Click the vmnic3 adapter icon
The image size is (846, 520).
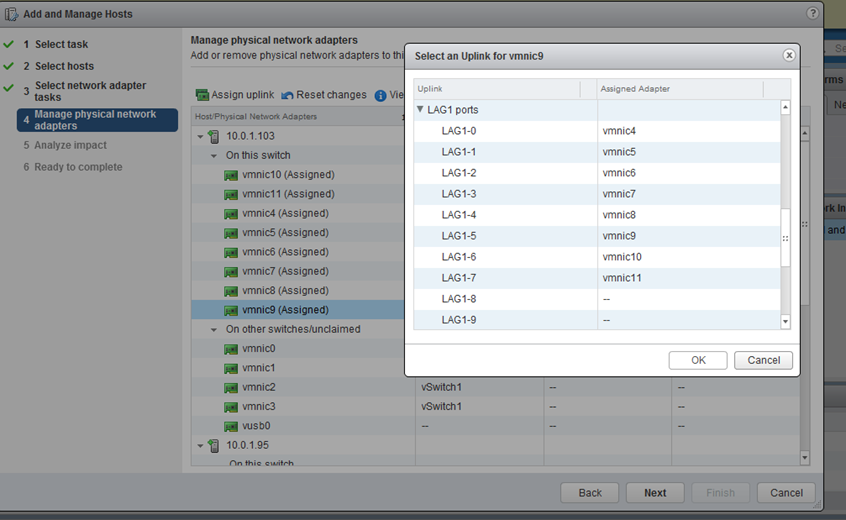pyautogui.click(x=231, y=407)
